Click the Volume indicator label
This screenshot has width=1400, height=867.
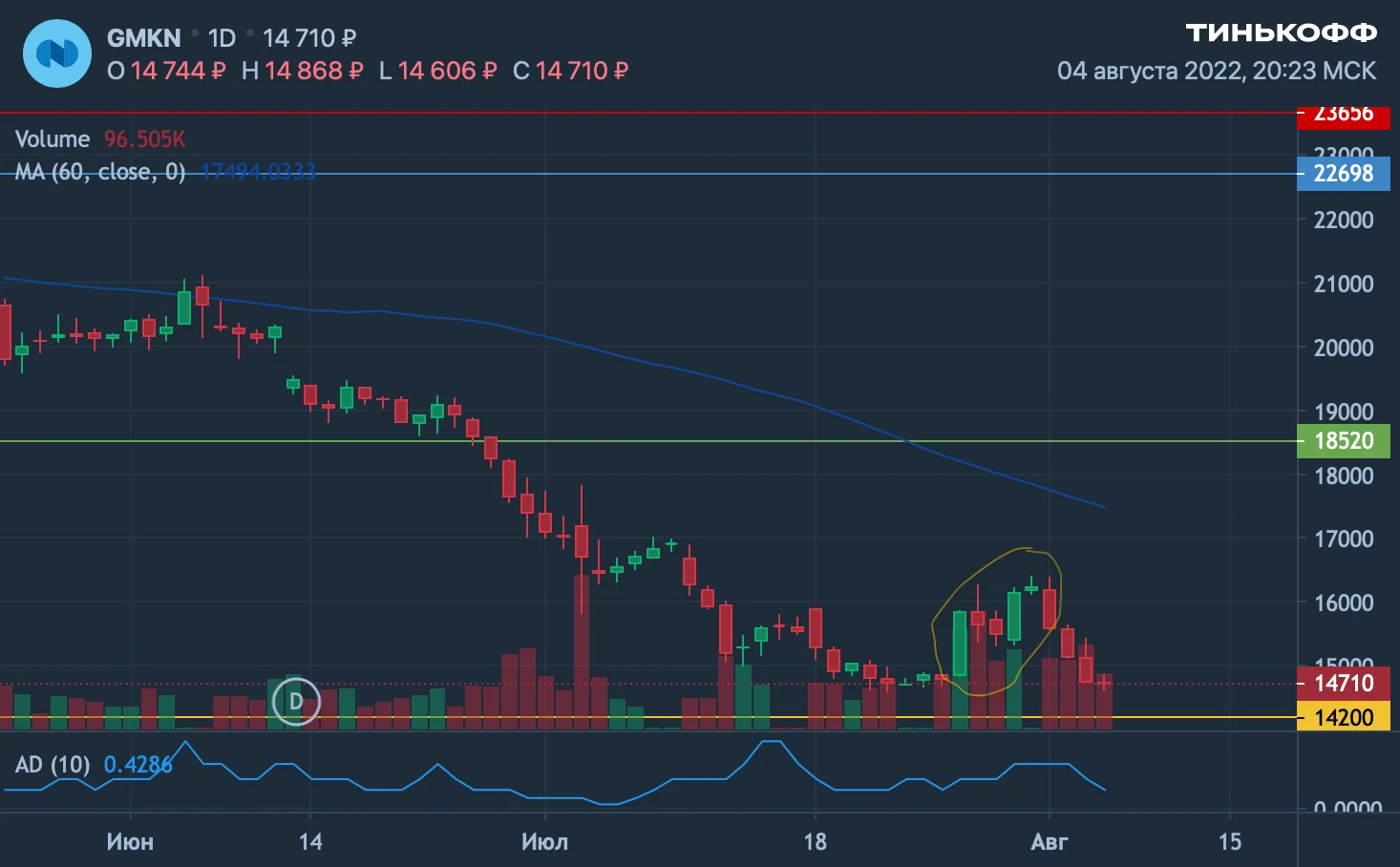53,139
